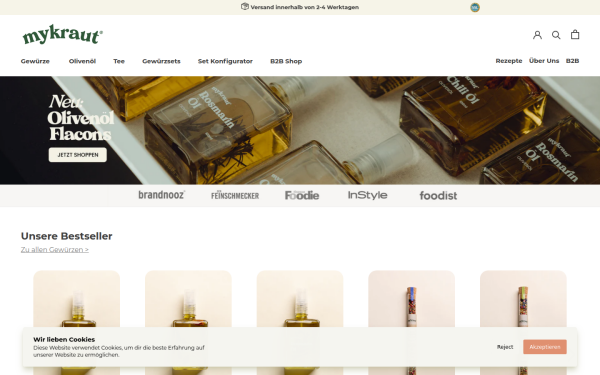600x375 pixels.
Task: Click the shipping box icon in top bar
Action: [245, 7]
